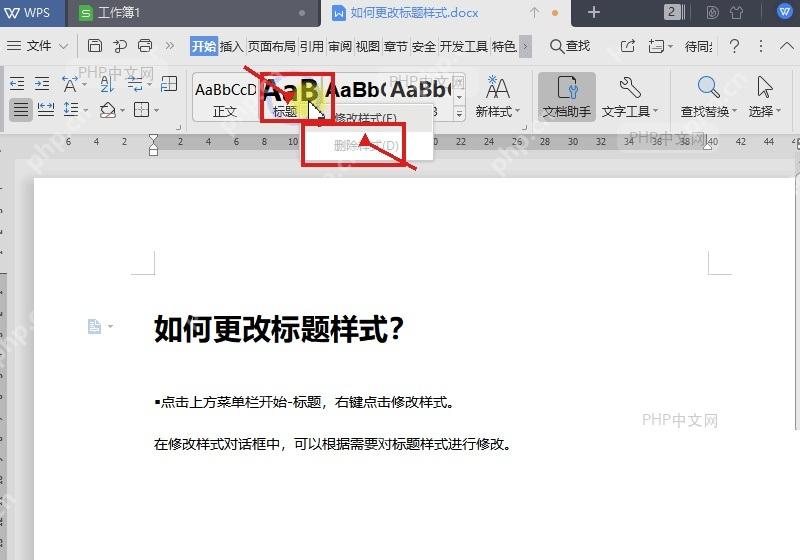Image resolution: width=800 pixels, height=560 pixels.
Task: Switch to the 审阅 ribbon tab
Action: (340, 46)
